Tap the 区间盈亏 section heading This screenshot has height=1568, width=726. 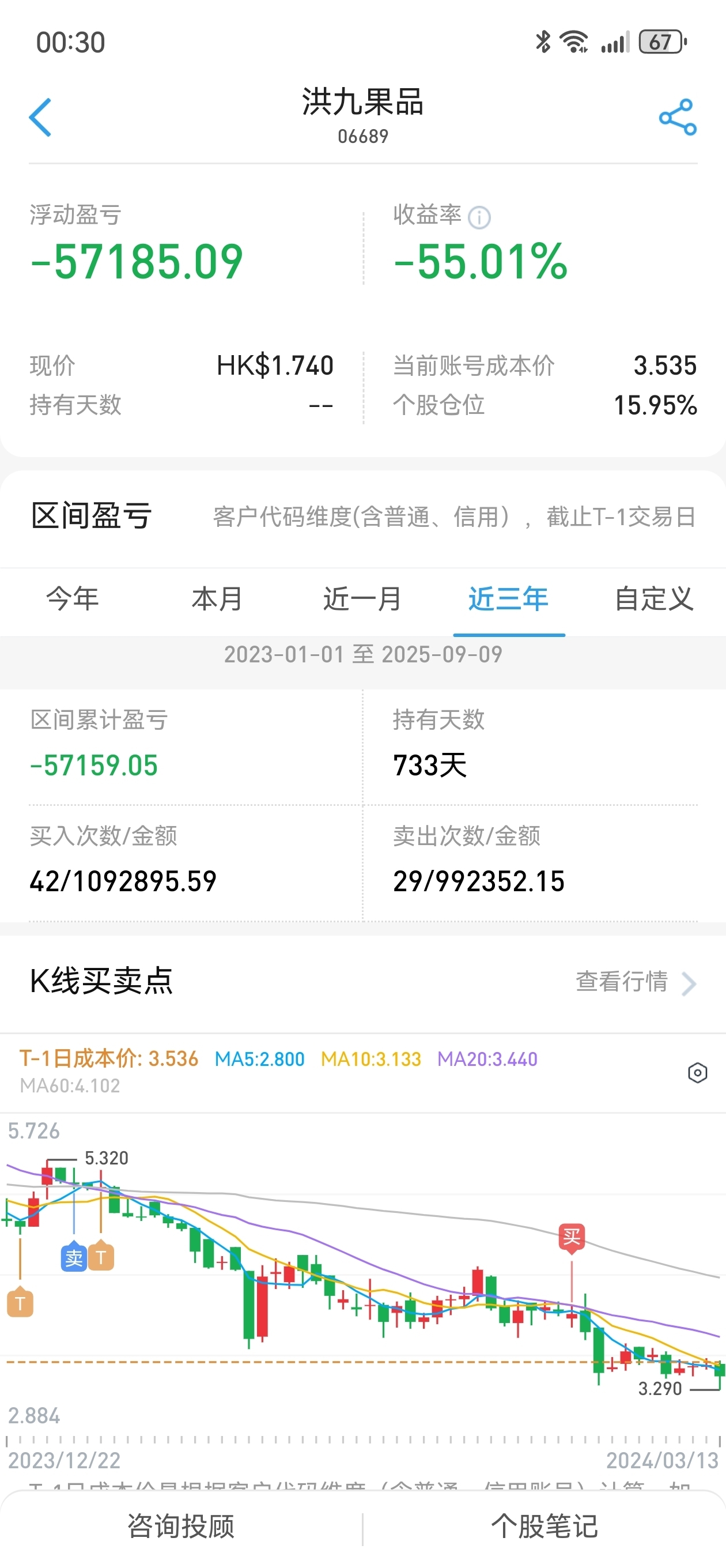pyautogui.click(x=91, y=517)
